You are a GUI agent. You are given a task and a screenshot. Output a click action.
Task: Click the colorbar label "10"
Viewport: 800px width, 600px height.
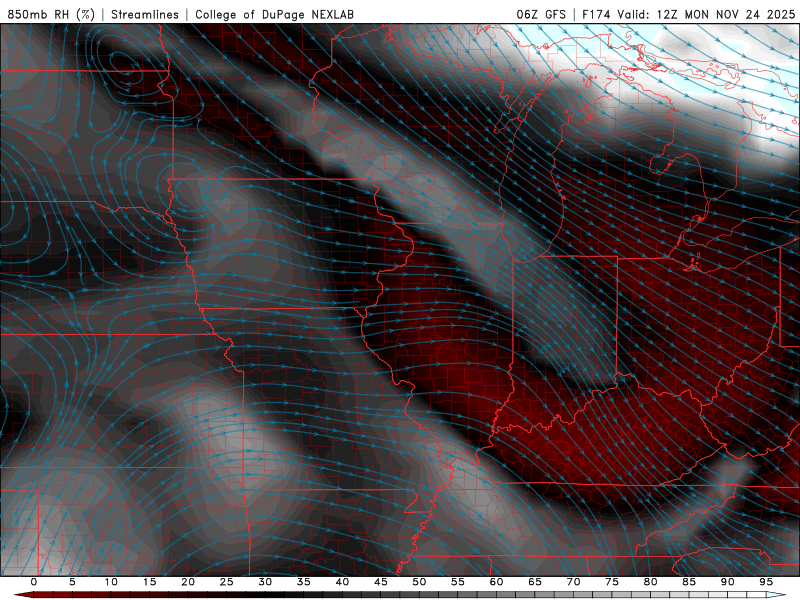click(x=111, y=582)
